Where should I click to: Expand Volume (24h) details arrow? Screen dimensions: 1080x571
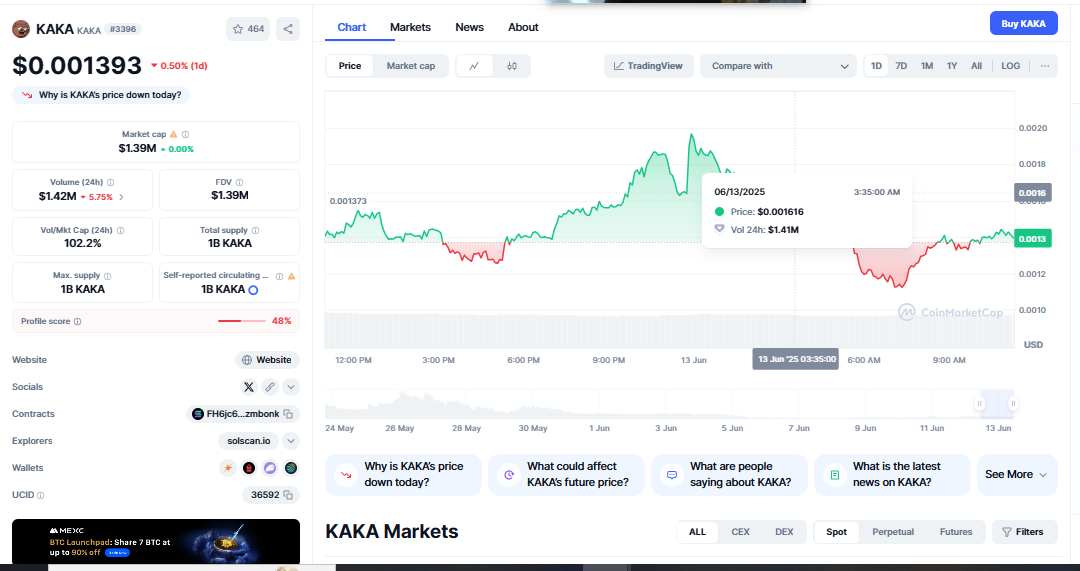(x=122, y=197)
